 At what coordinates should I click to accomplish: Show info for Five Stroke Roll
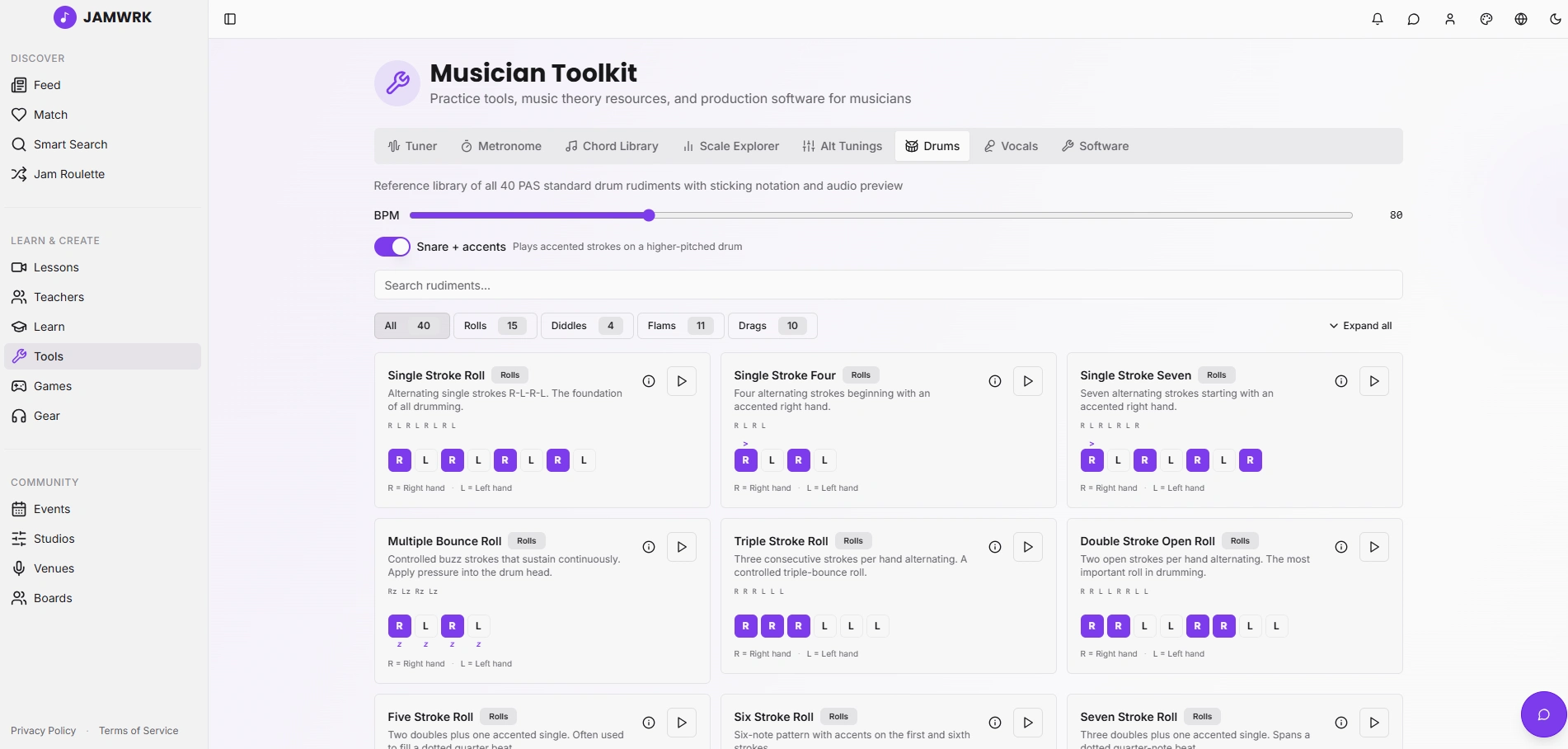tap(649, 723)
